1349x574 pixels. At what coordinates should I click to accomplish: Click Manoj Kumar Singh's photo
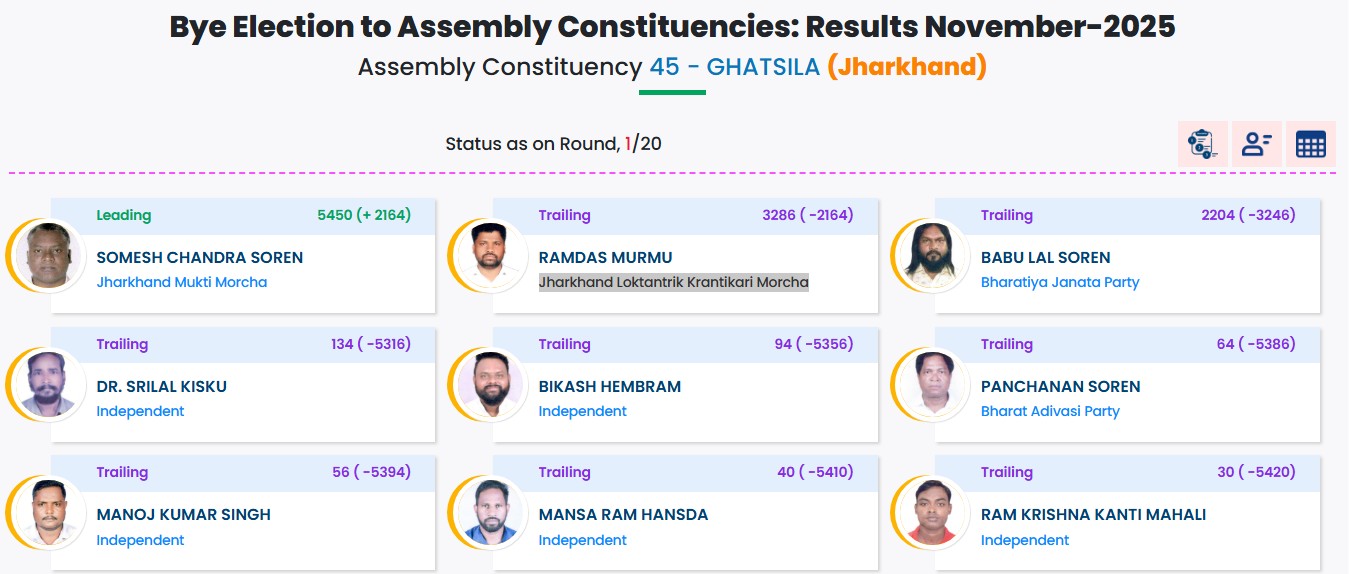coord(48,513)
